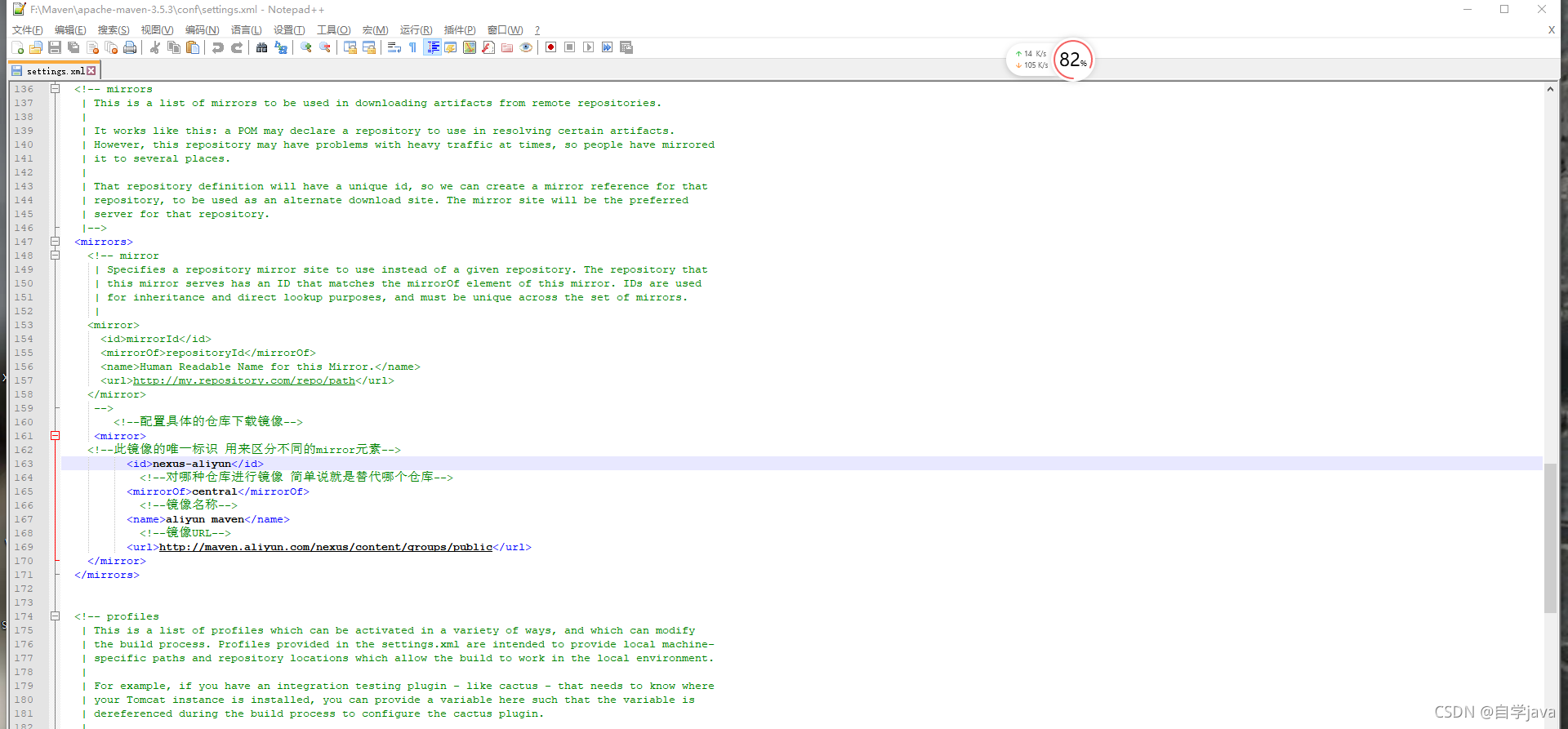This screenshot has height=729, width=1568.
Task: Show all characters with the pilcrow icon
Action: (x=413, y=47)
